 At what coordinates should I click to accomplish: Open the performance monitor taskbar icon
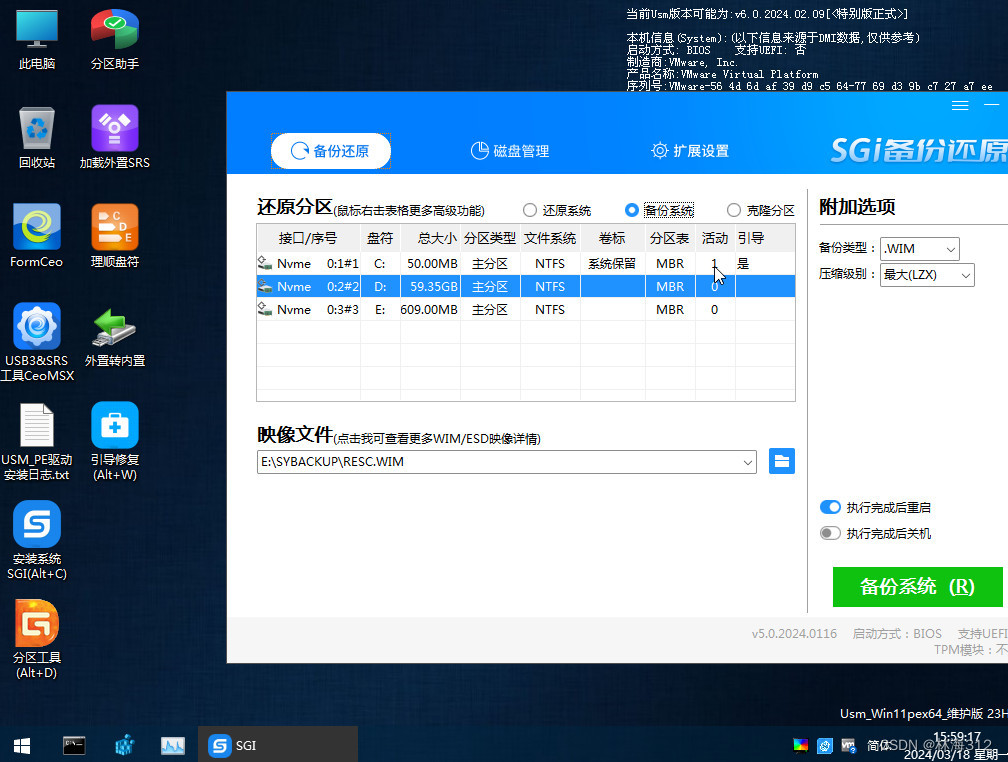[173, 745]
